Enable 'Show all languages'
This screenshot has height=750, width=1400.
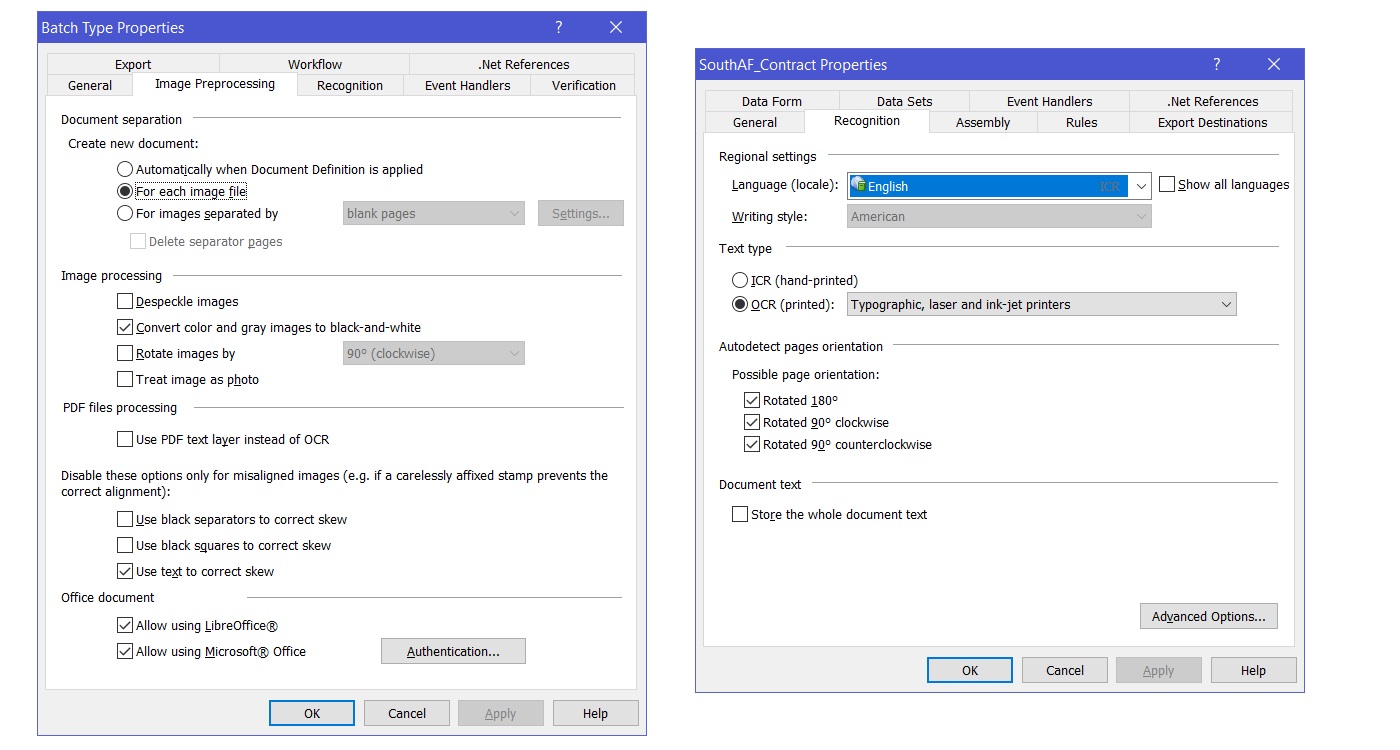1167,183
